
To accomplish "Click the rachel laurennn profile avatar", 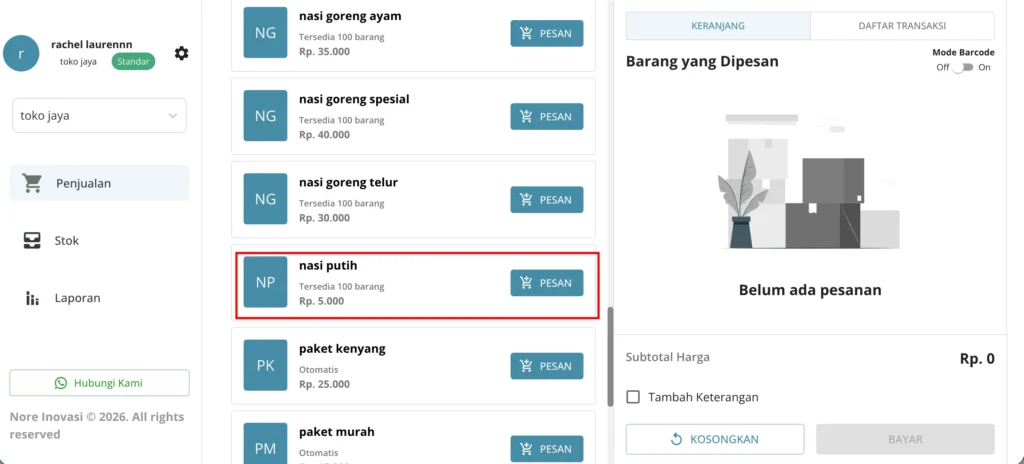I will [21, 54].
